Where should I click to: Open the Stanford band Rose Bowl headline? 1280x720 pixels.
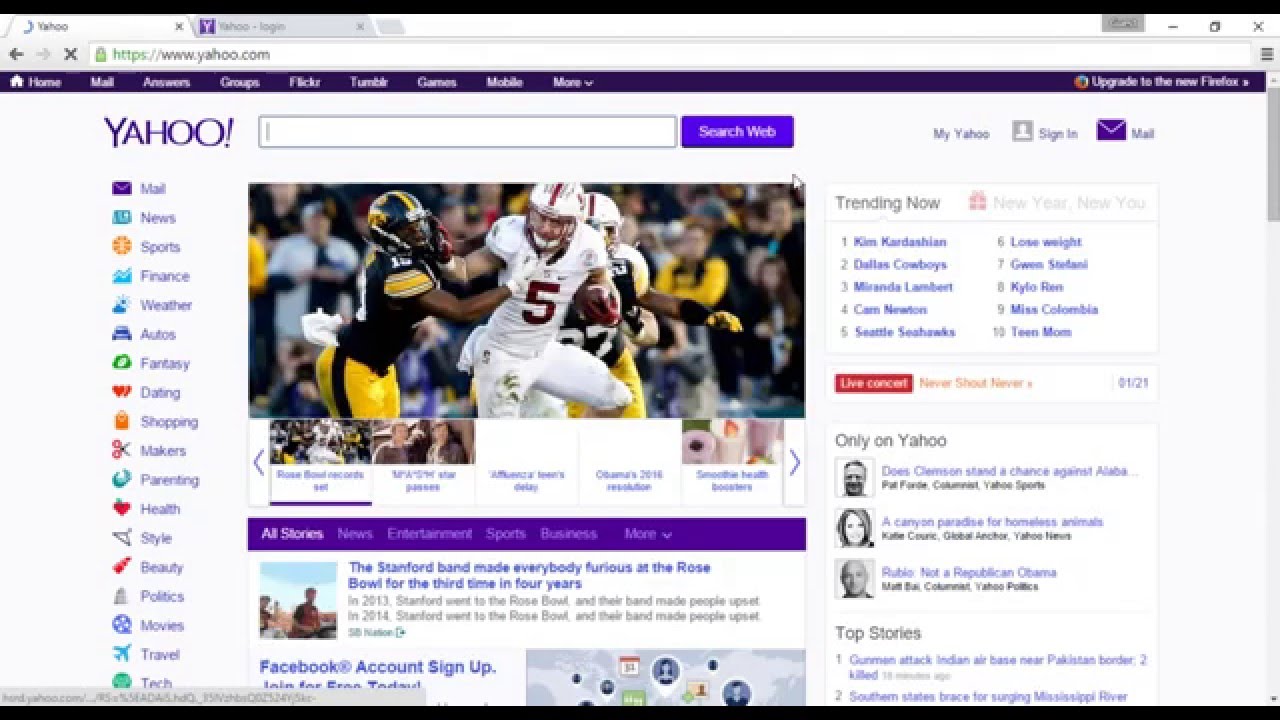click(529, 575)
